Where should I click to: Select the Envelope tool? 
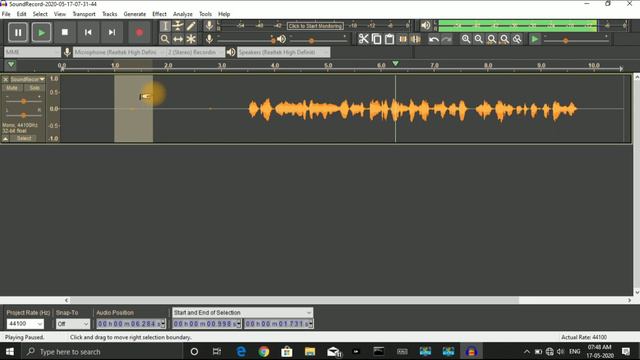click(x=178, y=26)
